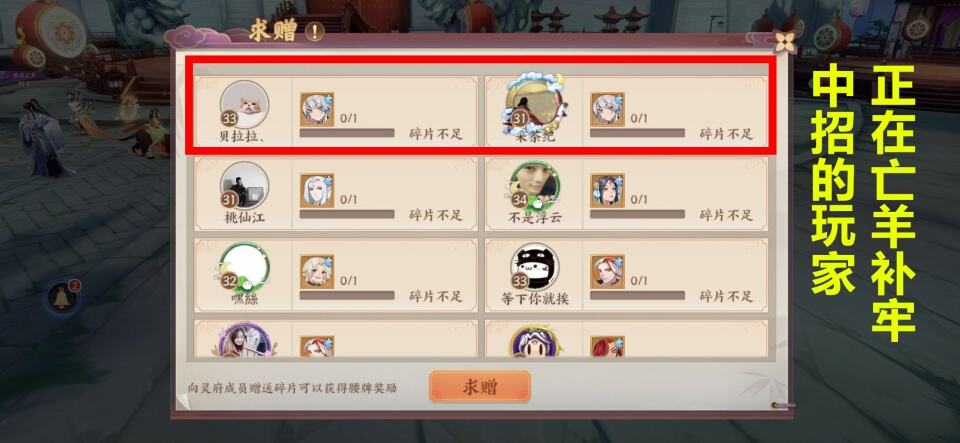Viewport: 960px width, 443px height.
Task: Open 贝拉拉 cat avatar profile
Action: coord(244,104)
